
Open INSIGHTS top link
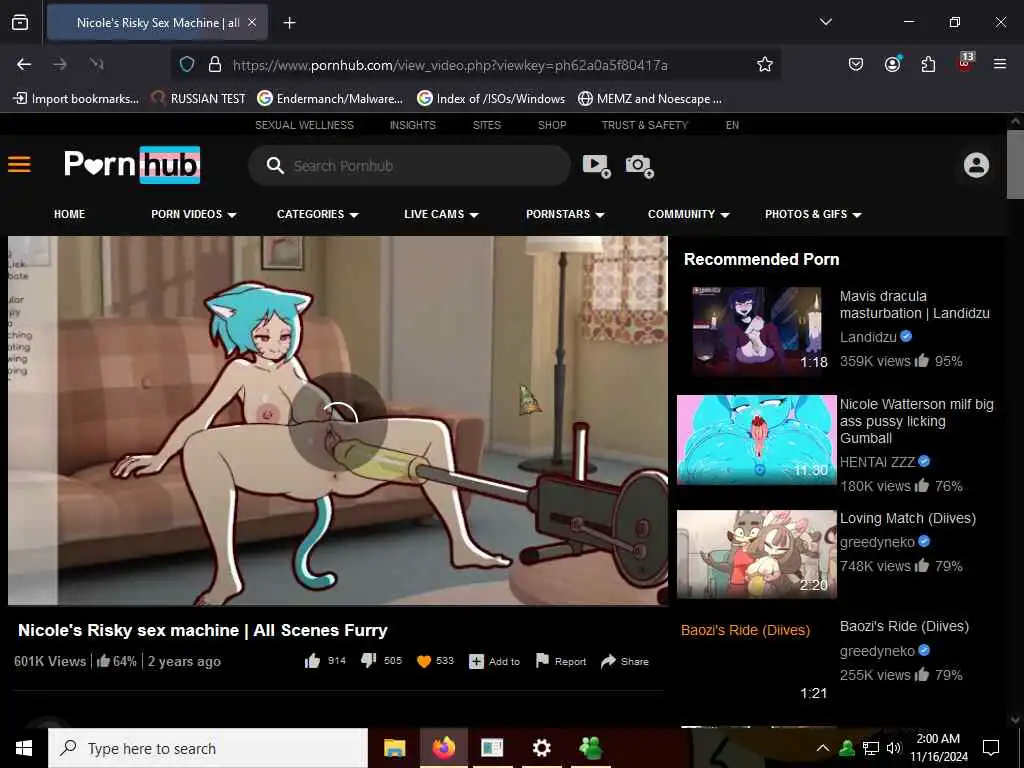(x=413, y=125)
